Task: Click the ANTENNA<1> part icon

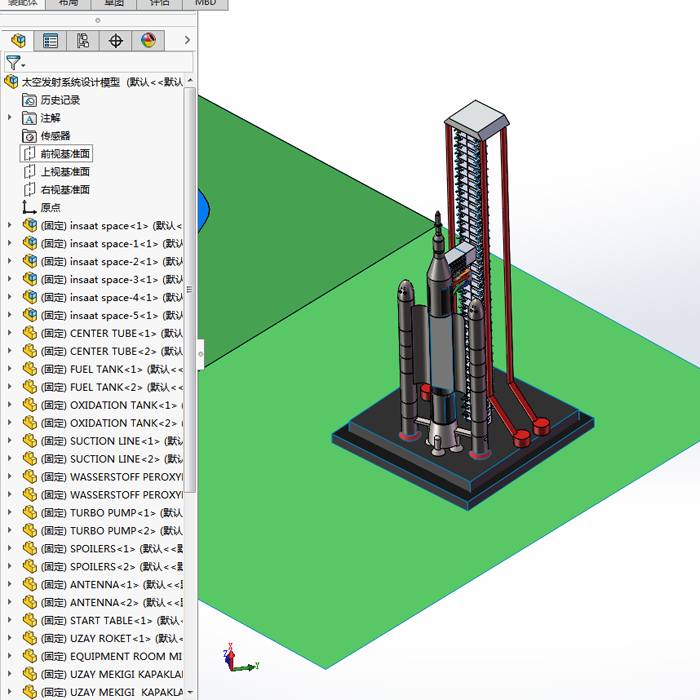Action: click(30, 584)
